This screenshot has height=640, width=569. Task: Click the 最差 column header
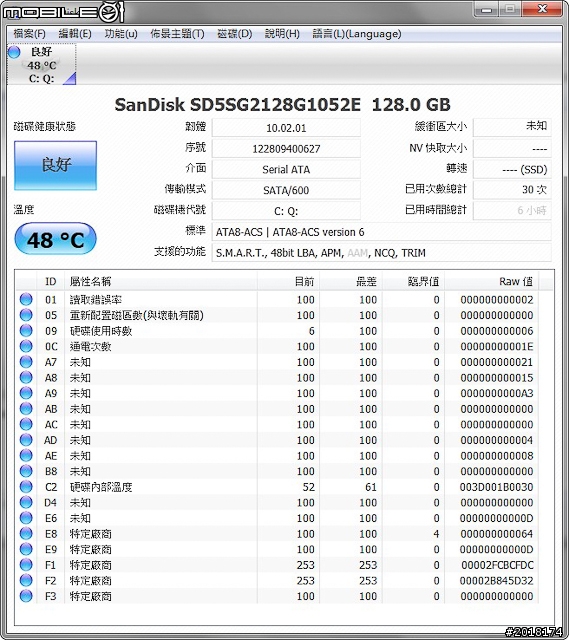click(x=351, y=281)
